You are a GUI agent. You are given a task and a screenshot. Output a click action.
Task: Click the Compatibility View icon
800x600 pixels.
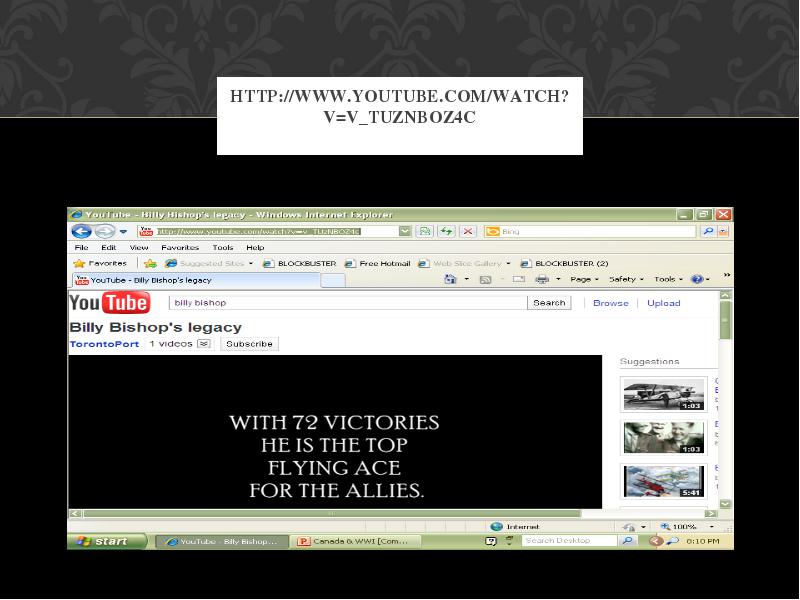click(424, 232)
